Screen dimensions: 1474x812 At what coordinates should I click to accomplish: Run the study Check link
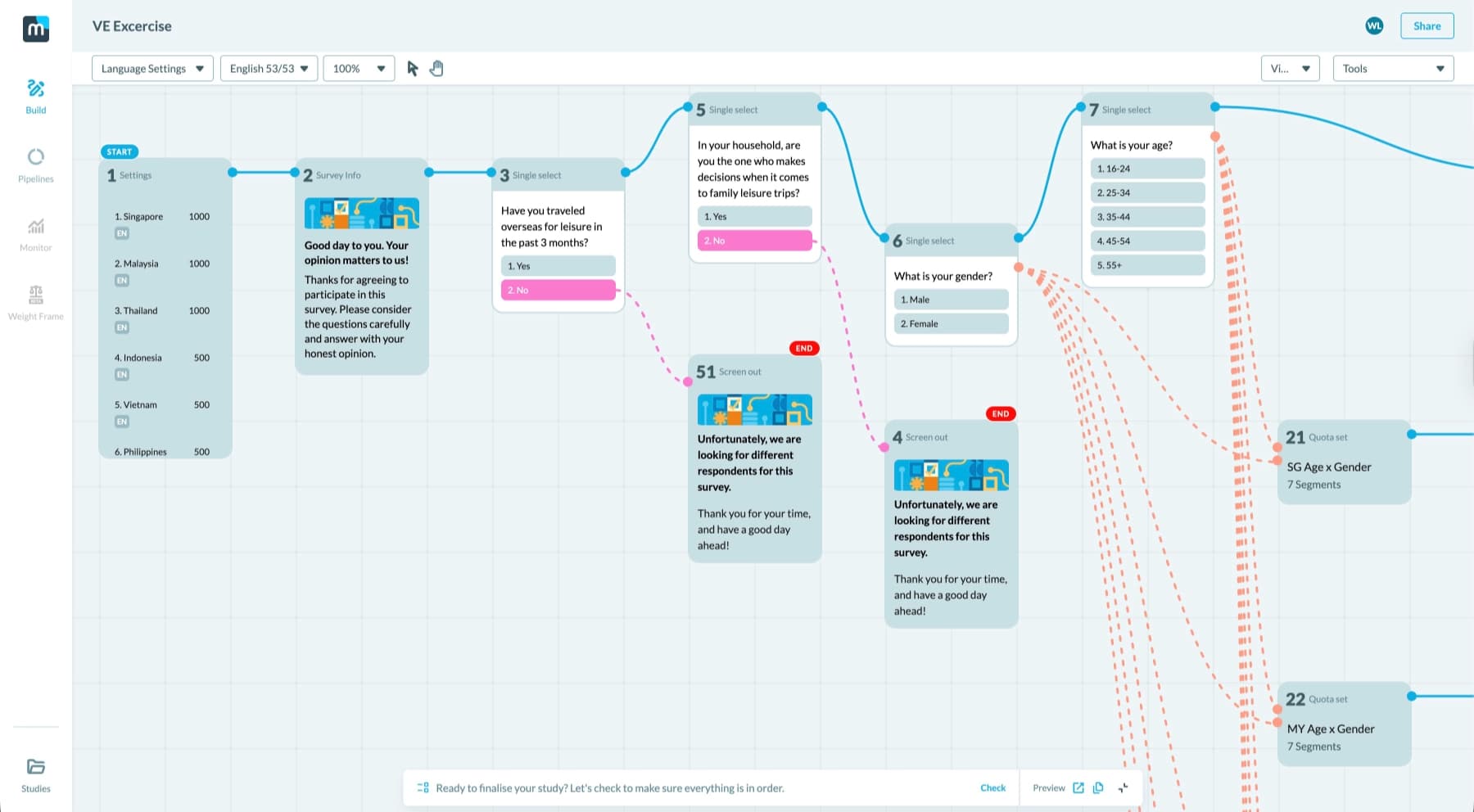(992, 787)
